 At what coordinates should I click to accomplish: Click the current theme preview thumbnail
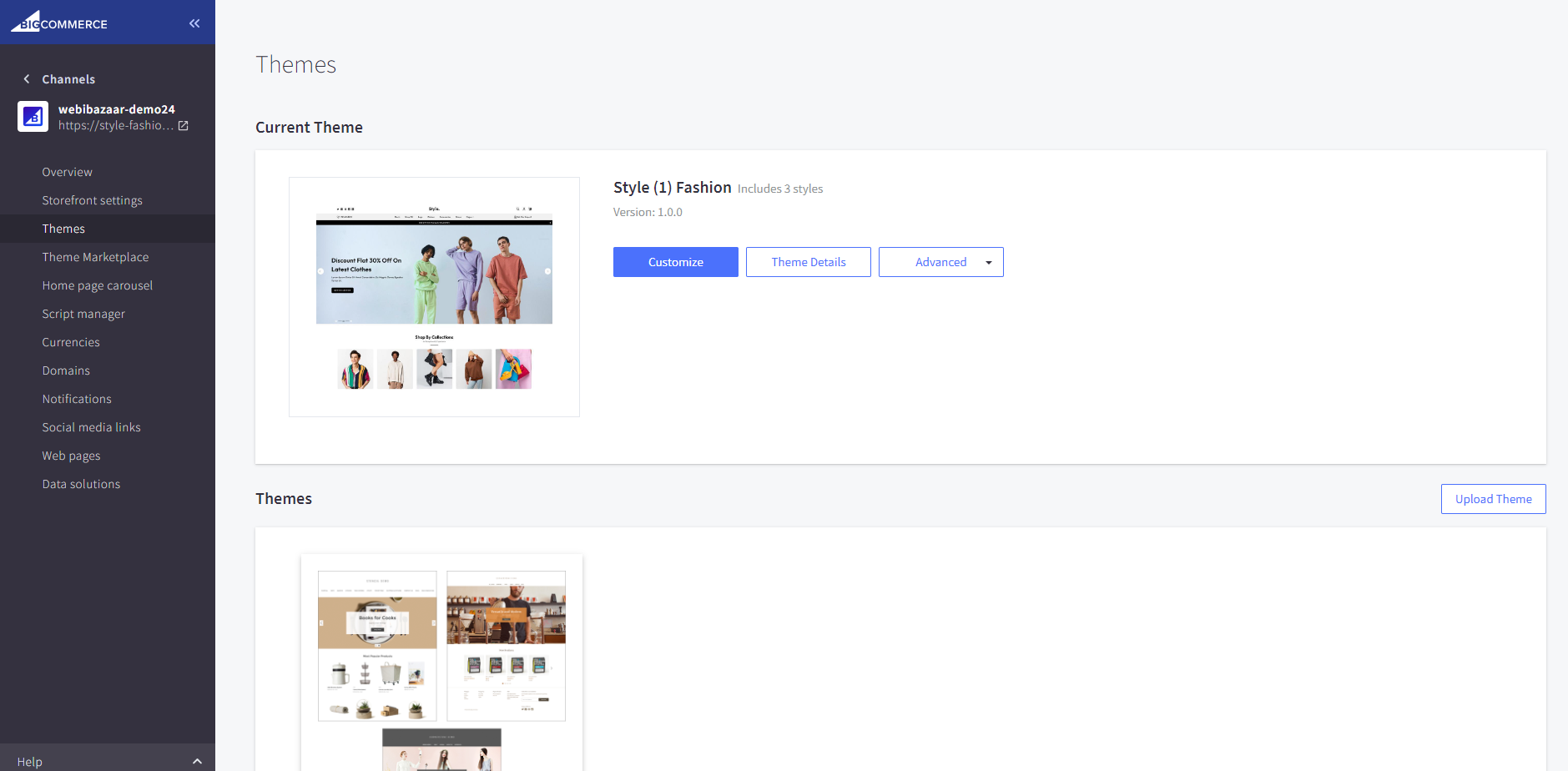[434, 297]
